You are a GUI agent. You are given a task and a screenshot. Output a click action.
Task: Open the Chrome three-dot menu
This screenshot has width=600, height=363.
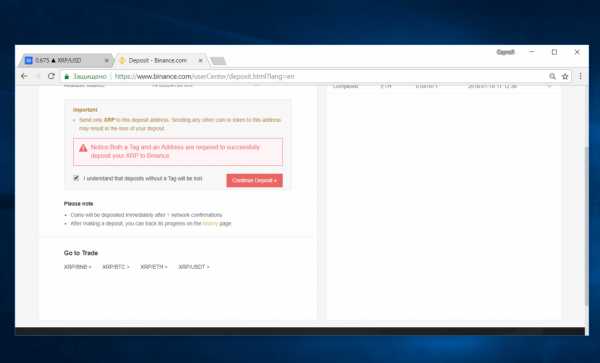(580, 76)
